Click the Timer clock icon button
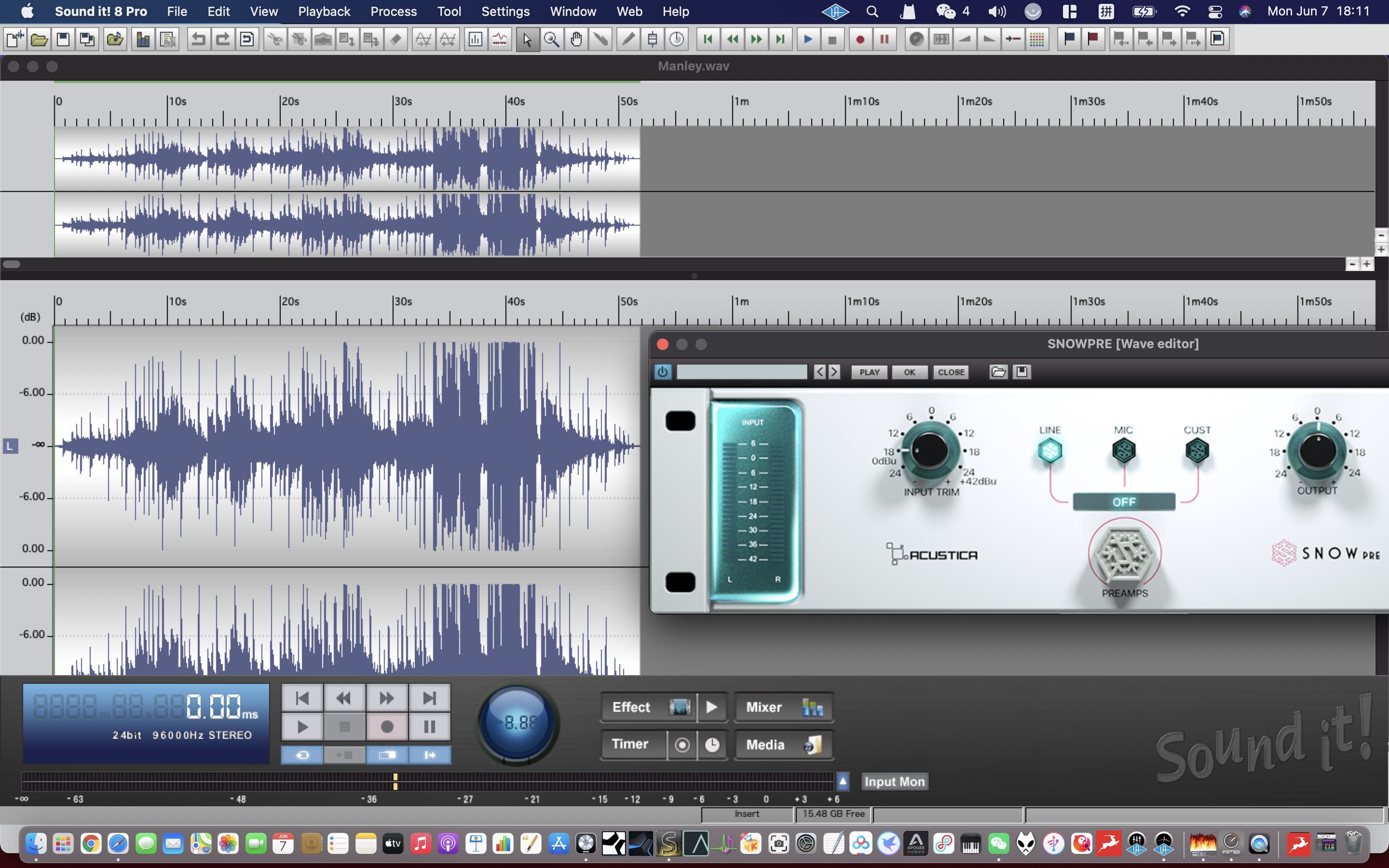1389x868 pixels. click(x=712, y=745)
